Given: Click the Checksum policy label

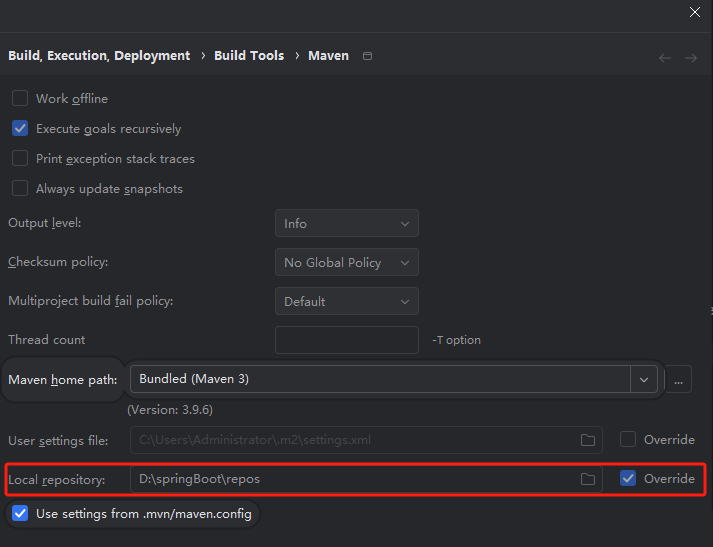Looking at the screenshot, I should click(58, 262).
